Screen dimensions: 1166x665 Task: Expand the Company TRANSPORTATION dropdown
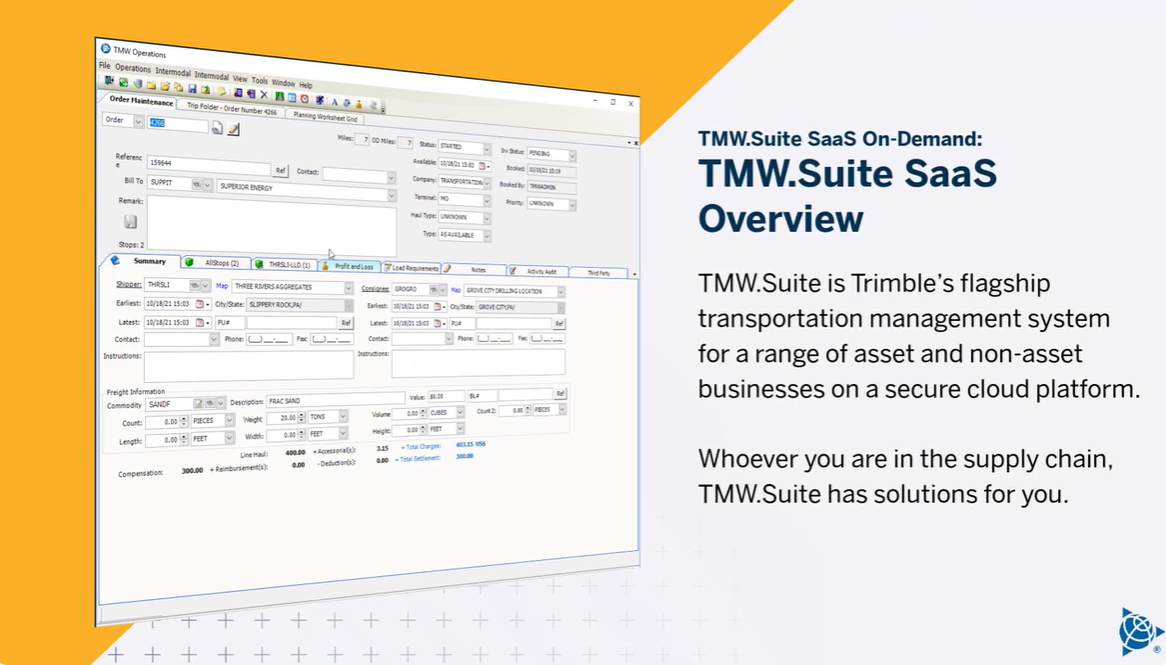click(486, 183)
